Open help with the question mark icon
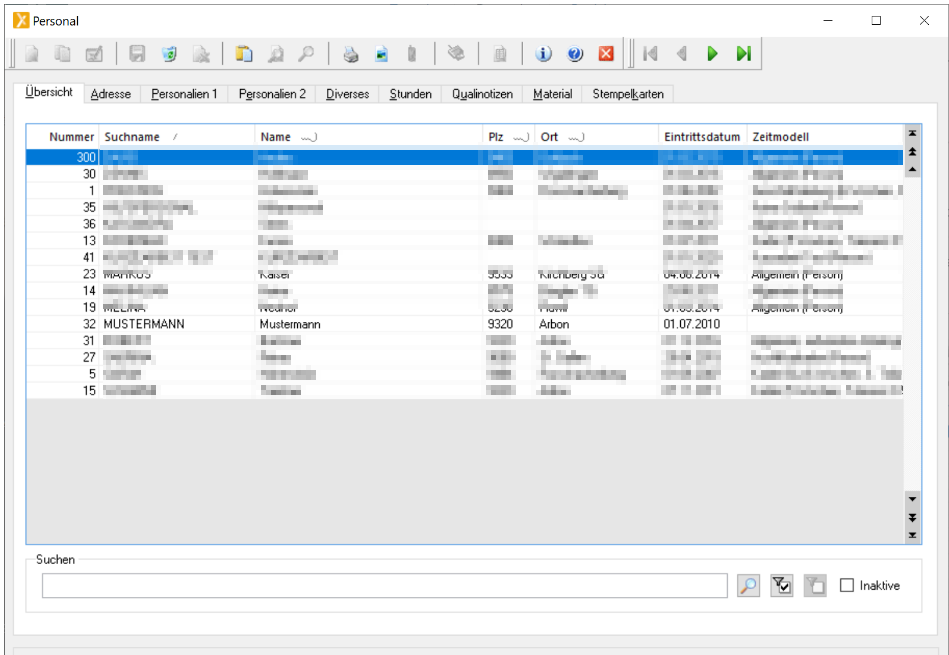 [x=575, y=54]
